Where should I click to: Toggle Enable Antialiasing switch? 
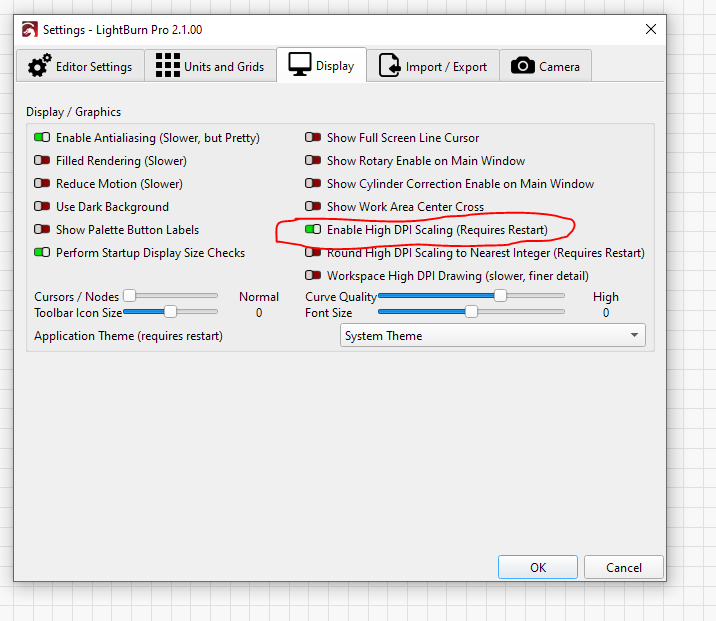[42, 137]
